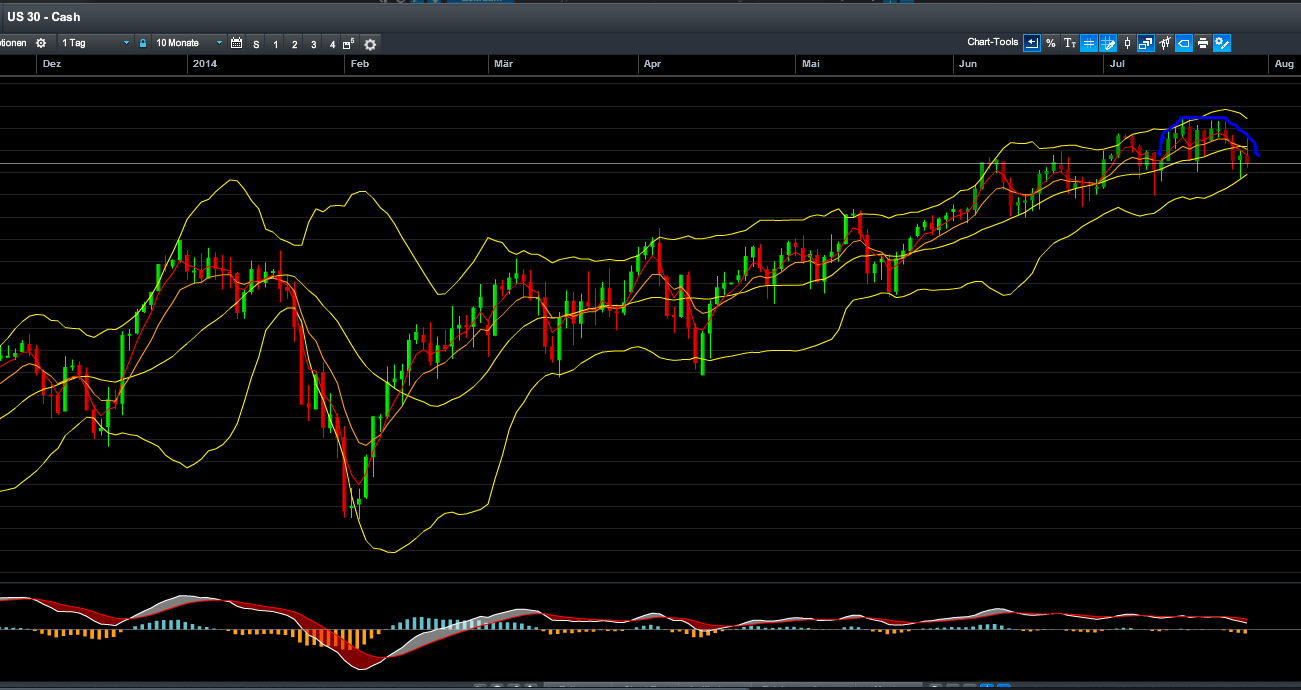Click the 'Mai' axis label
Image resolution: width=1301 pixels, height=690 pixels.
811,64
